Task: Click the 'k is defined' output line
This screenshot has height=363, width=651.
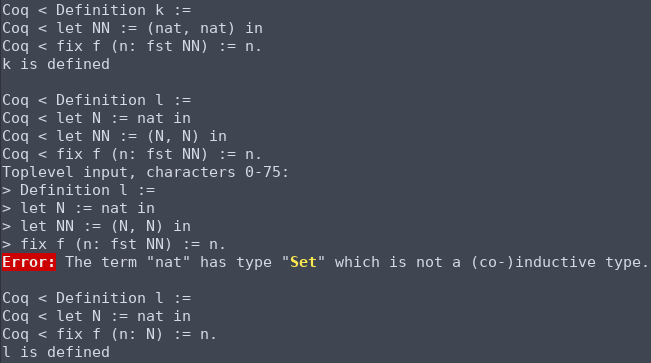Action: [x=56, y=64]
